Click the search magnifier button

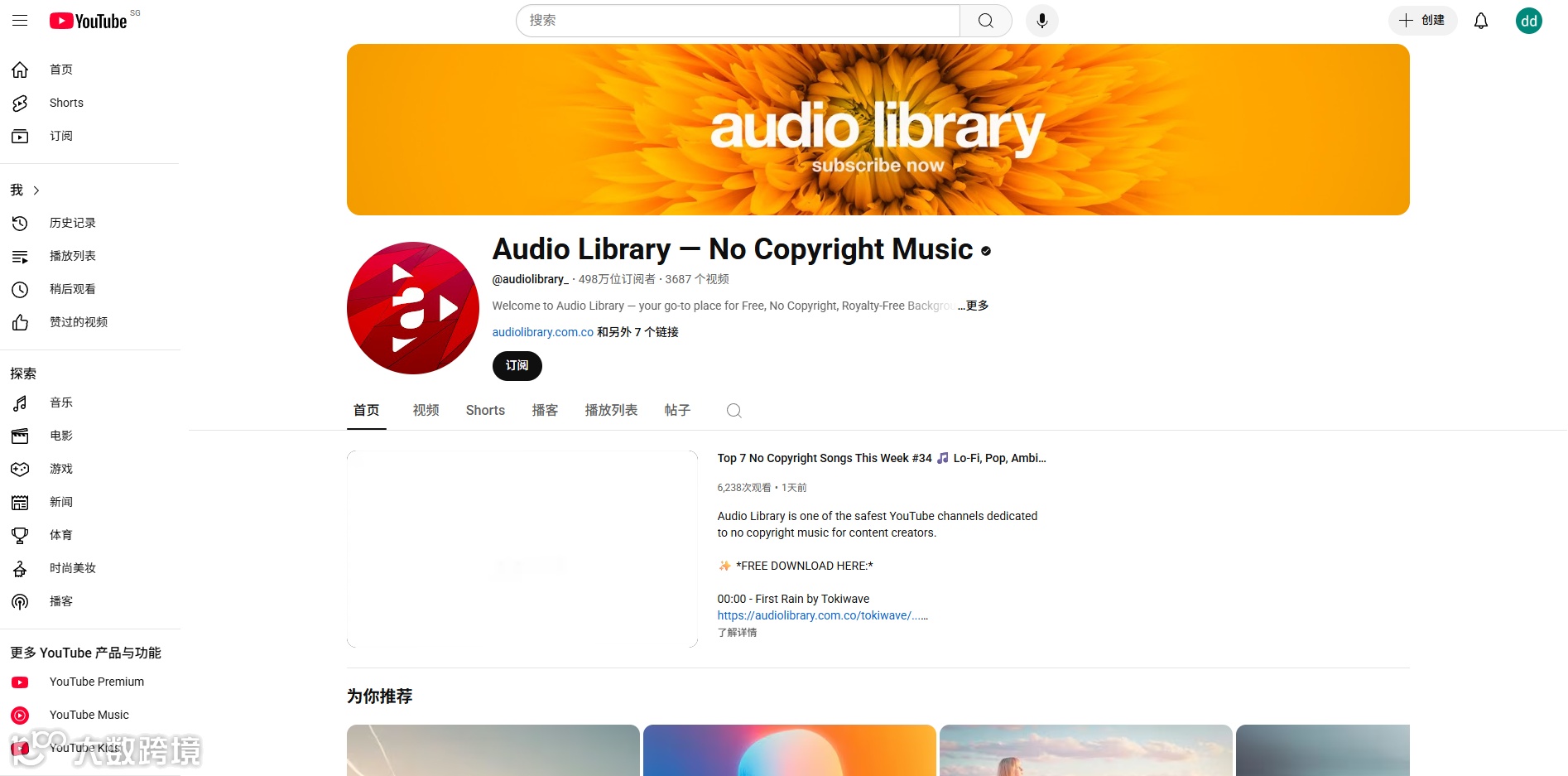coord(985,21)
